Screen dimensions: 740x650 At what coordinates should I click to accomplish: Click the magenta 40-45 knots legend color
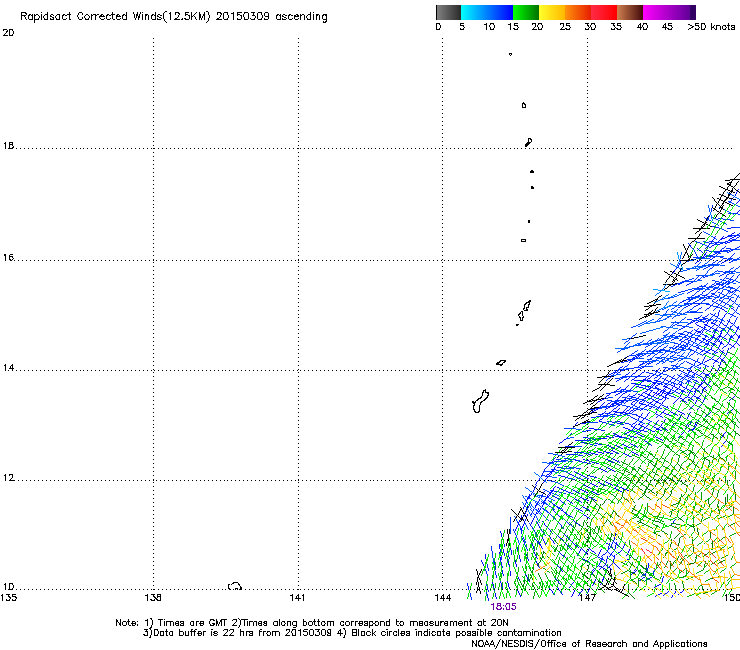click(x=656, y=12)
